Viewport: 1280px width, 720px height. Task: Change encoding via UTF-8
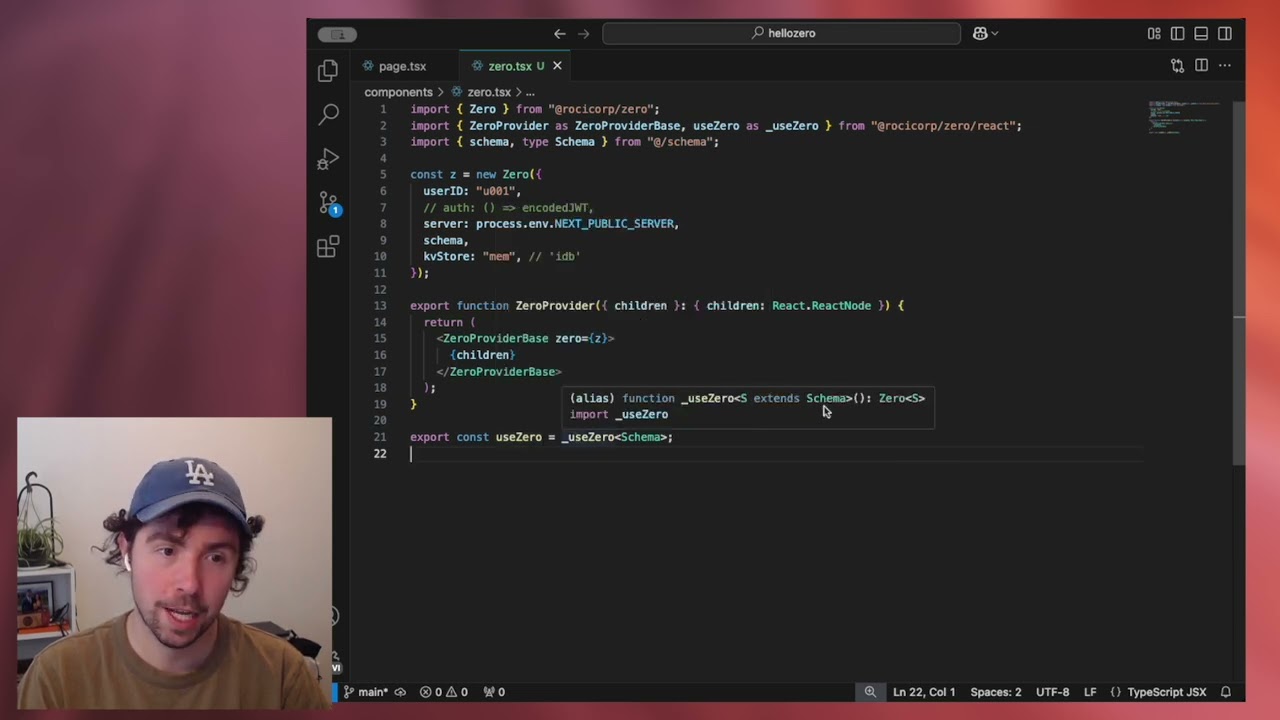pyautogui.click(x=1052, y=692)
